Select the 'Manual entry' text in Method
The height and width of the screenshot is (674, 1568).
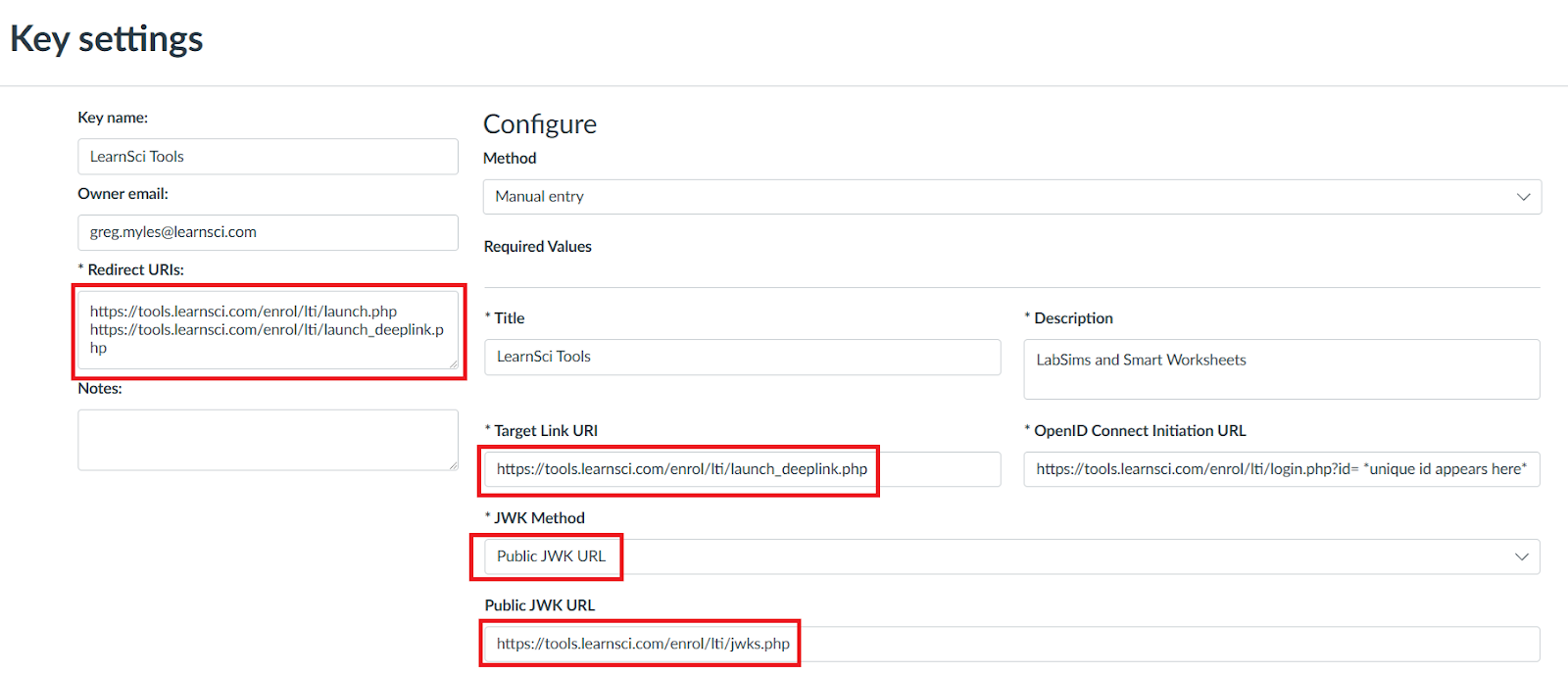coord(539,197)
